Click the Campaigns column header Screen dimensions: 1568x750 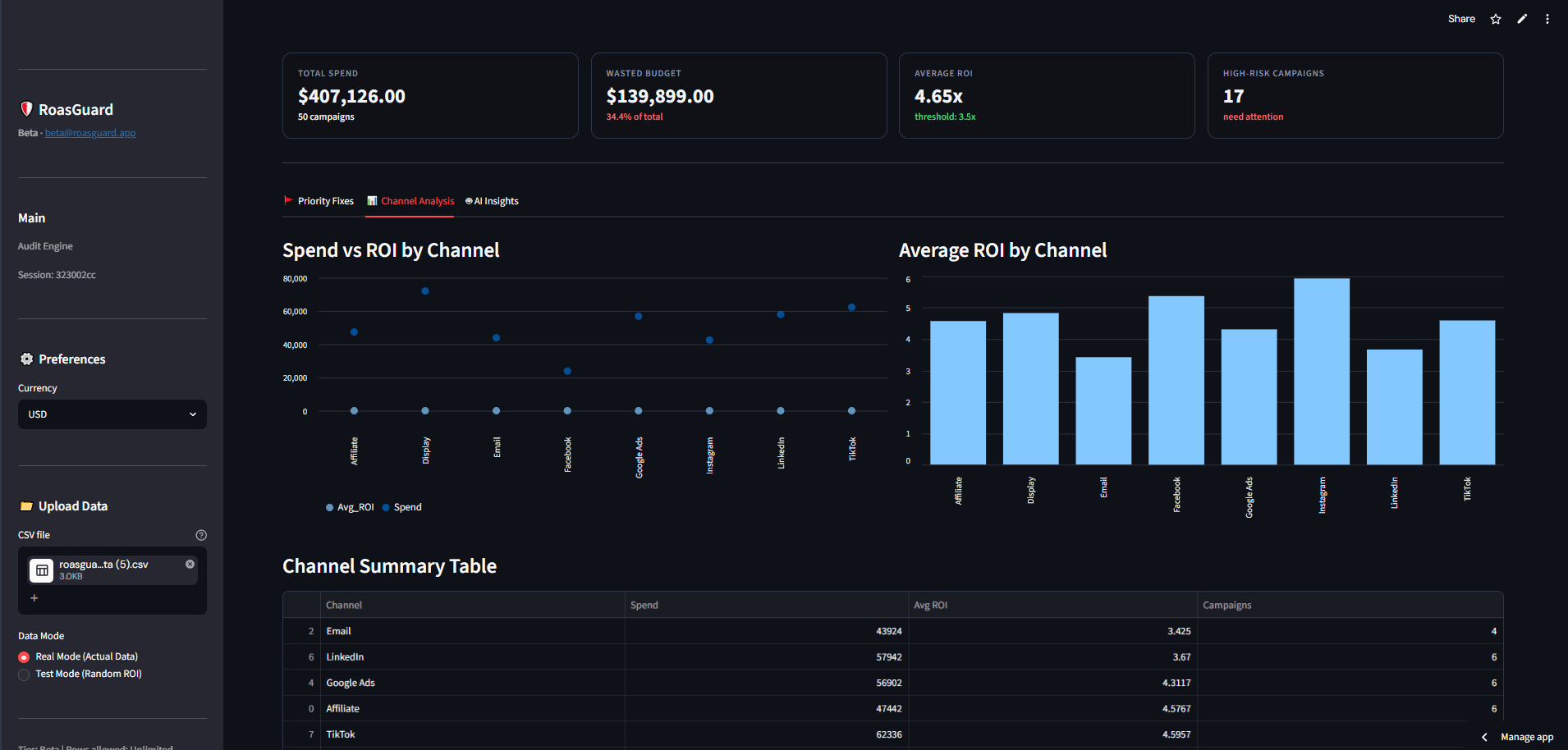[x=1350, y=605]
